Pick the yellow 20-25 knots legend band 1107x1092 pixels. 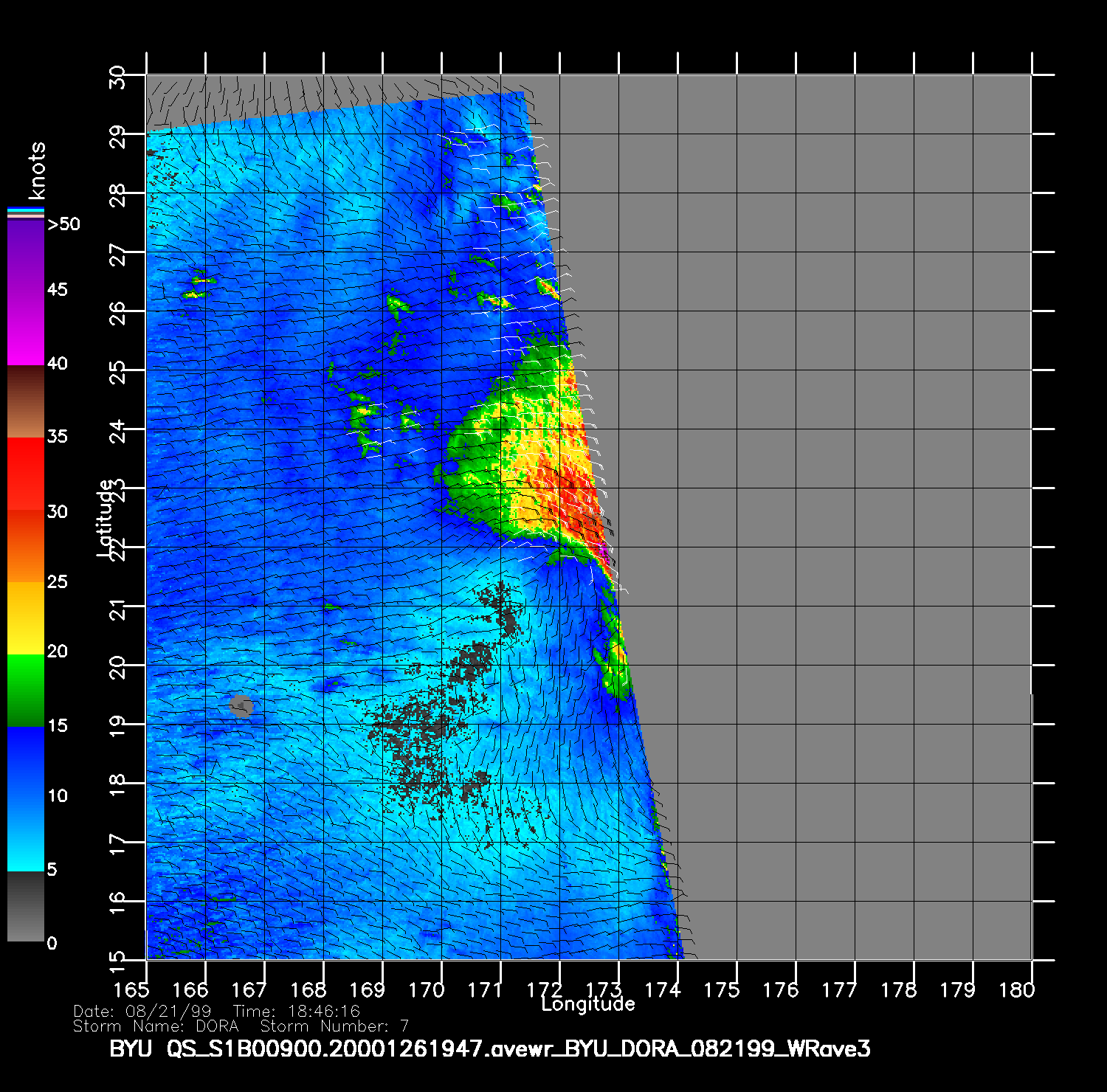[26, 618]
